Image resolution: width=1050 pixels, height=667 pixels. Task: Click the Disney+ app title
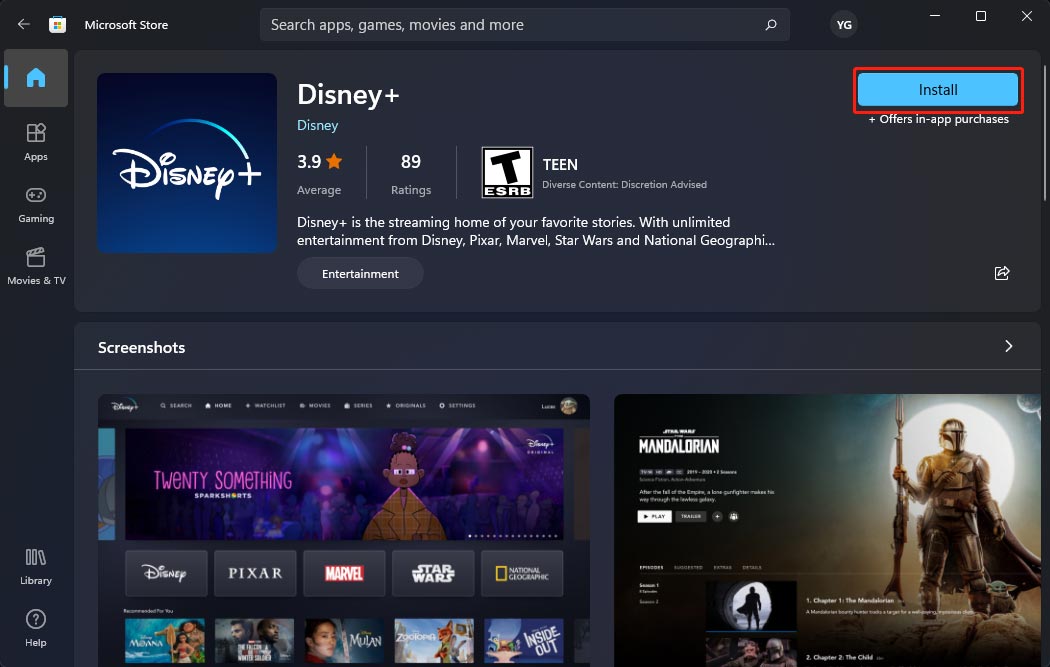(348, 94)
